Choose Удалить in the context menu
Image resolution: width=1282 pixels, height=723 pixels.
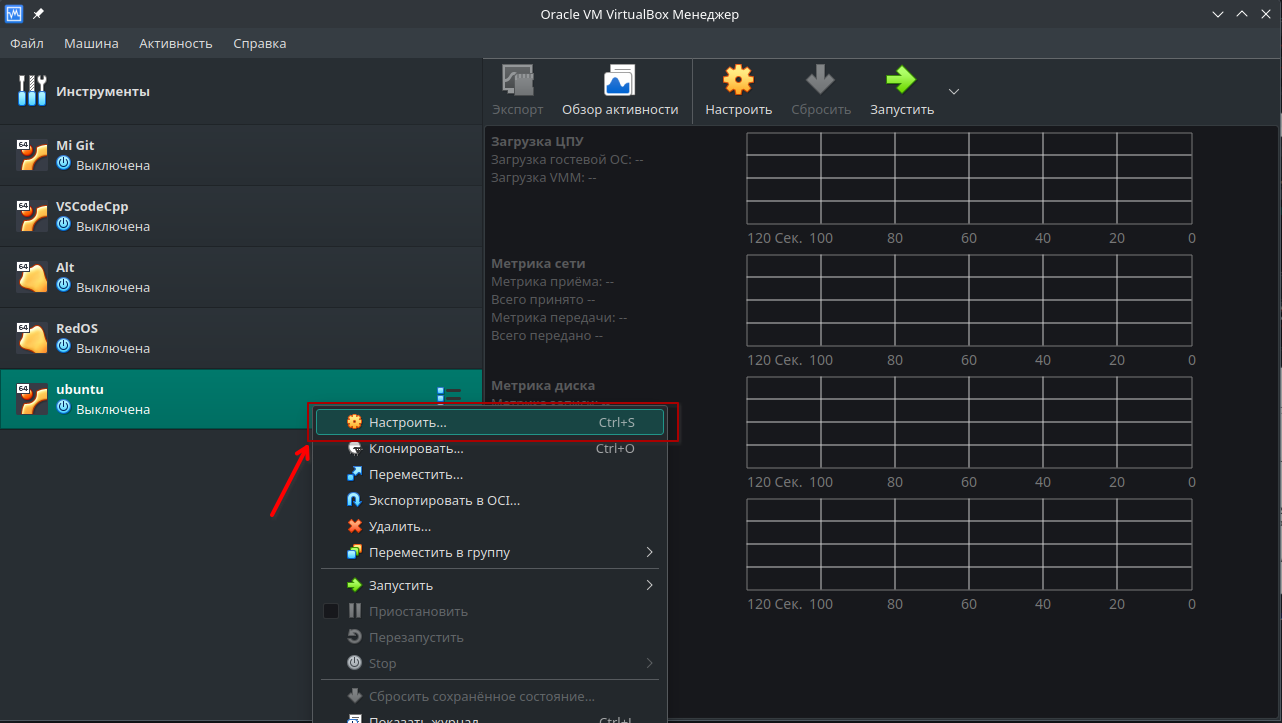point(399,527)
